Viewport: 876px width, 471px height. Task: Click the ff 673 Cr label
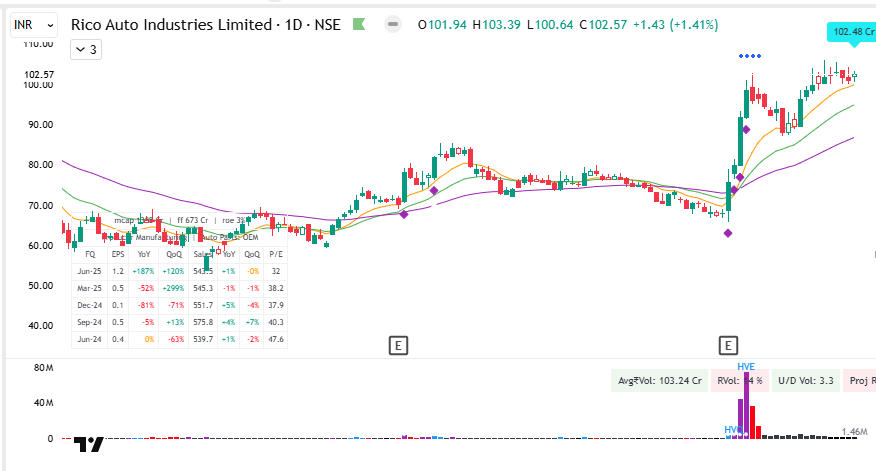click(192, 220)
